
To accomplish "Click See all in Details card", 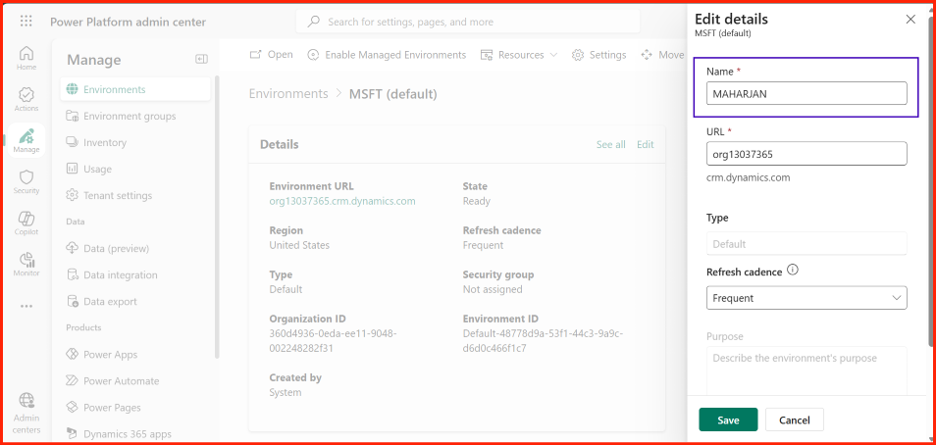I will (611, 145).
